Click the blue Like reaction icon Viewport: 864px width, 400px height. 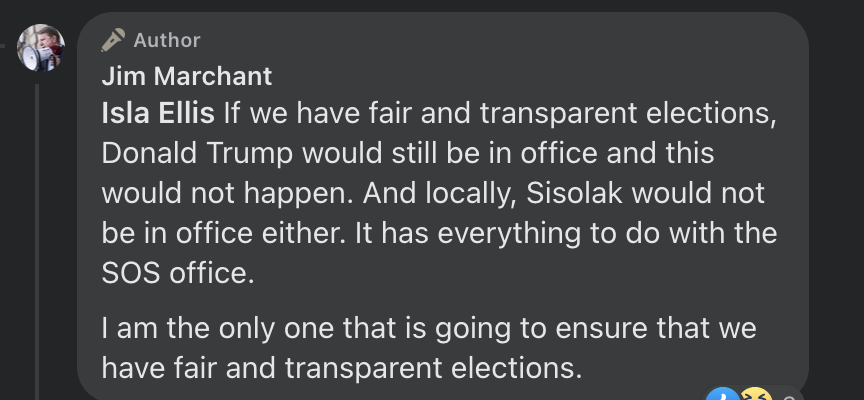point(722,393)
